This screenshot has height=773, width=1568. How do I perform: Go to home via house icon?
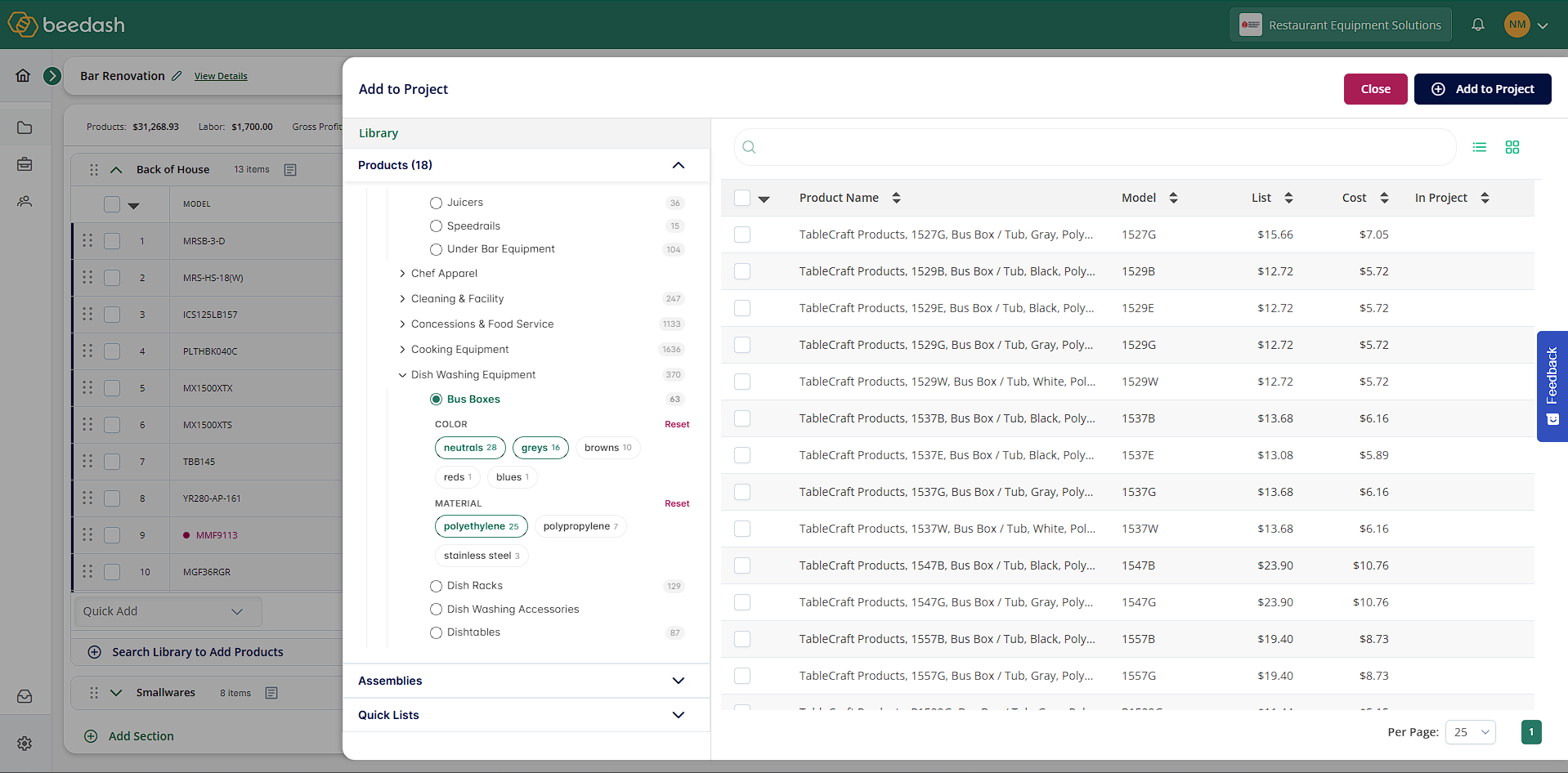23,76
